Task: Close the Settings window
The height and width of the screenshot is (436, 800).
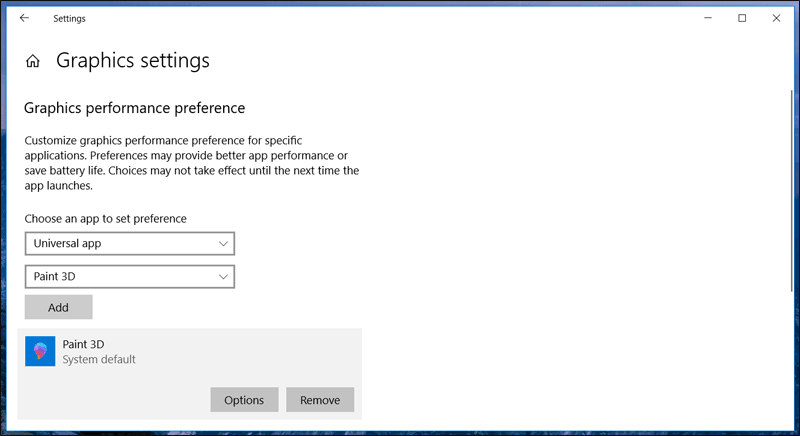Action: coord(777,18)
